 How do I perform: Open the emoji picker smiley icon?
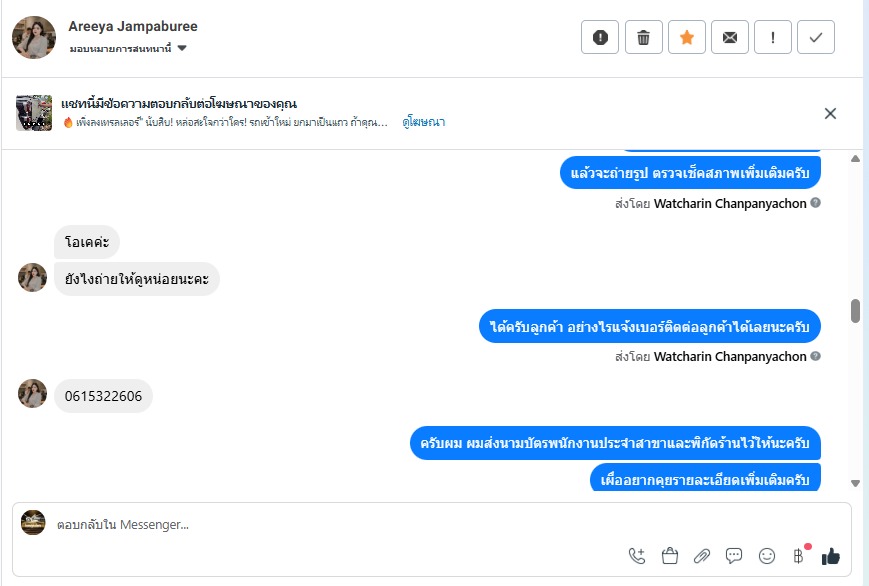767,556
